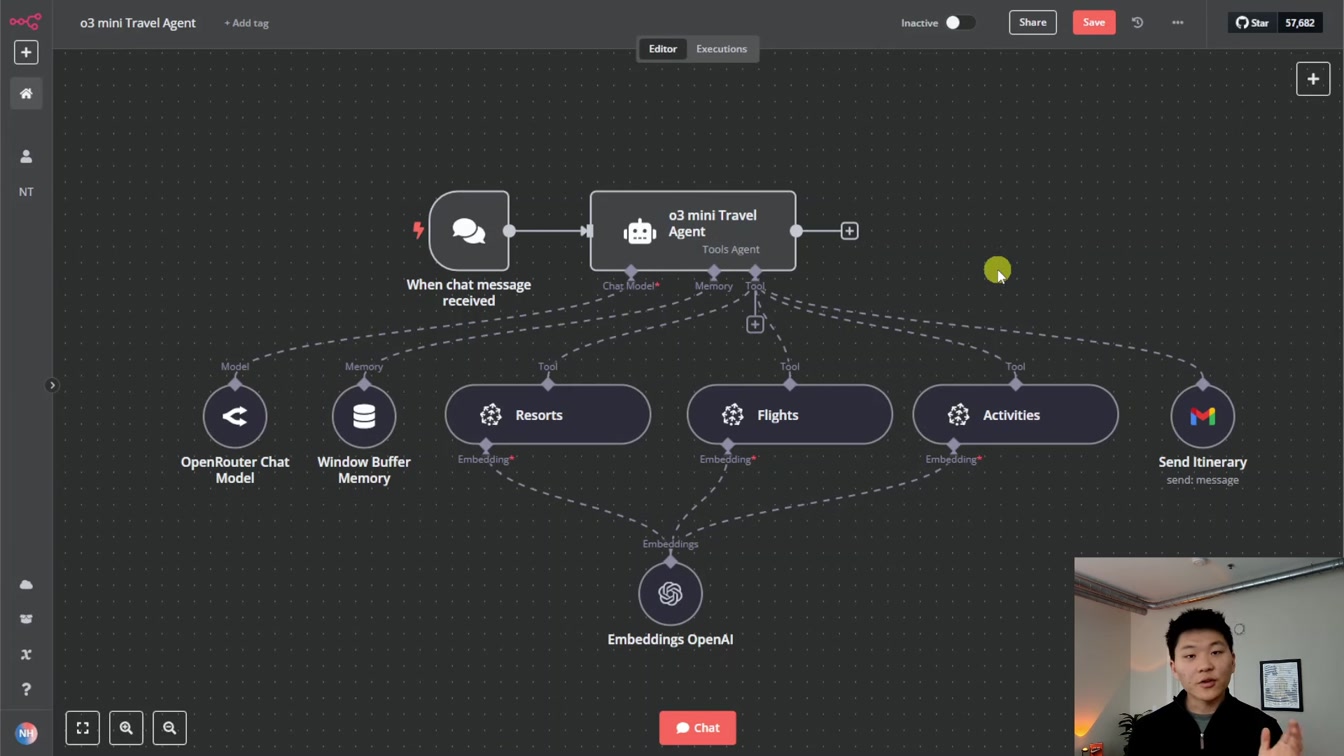Click Add tag link
Image resolution: width=1344 pixels, height=756 pixels.
(246, 23)
